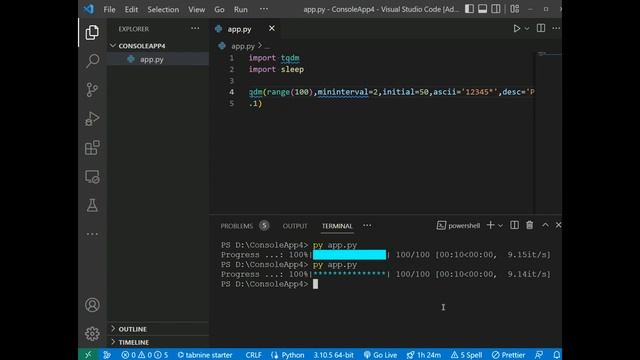Change the CRLF line ending setting

coord(253,355)
